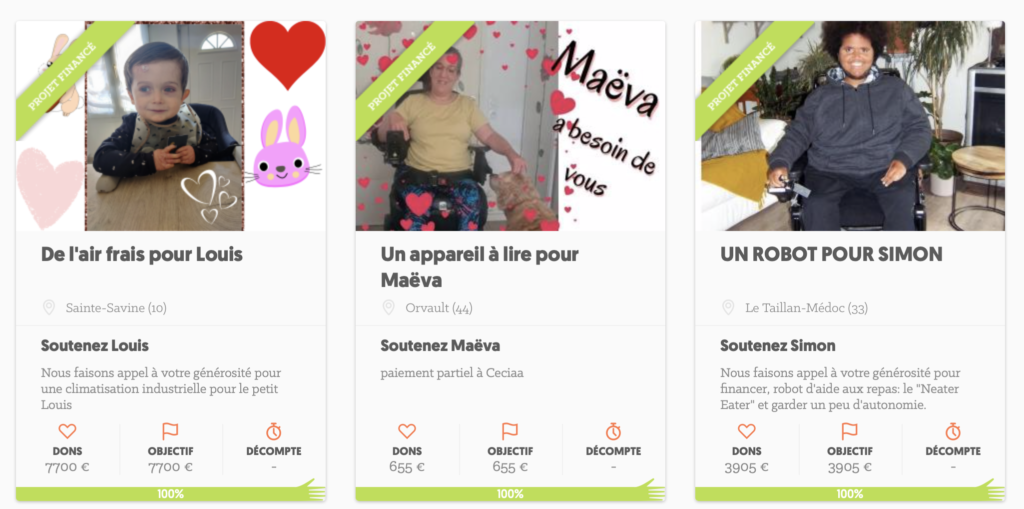Click the heart Dons icon on Maëva card

coord(407,431)
